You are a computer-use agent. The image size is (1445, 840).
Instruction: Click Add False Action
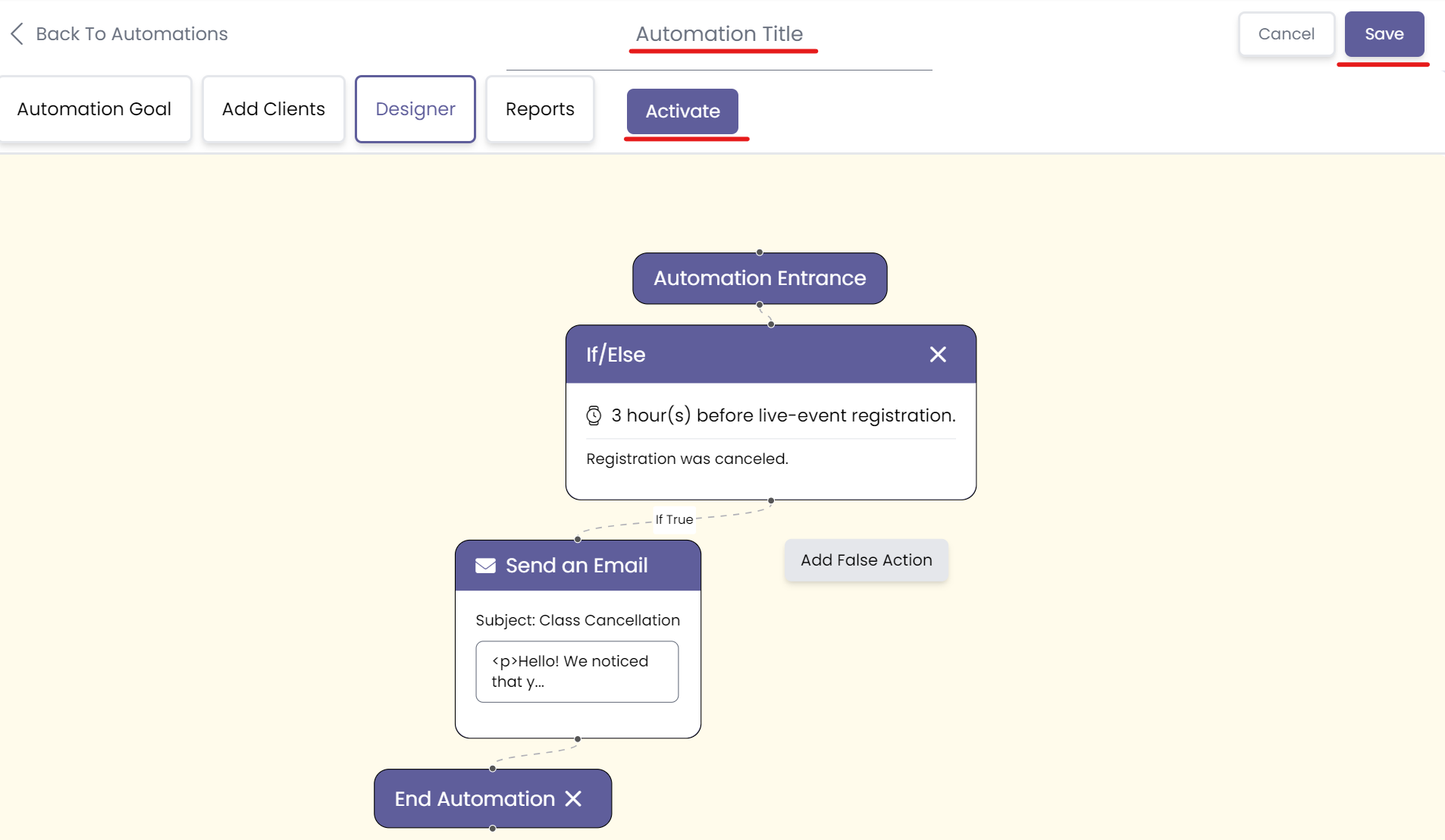(865, 559)
